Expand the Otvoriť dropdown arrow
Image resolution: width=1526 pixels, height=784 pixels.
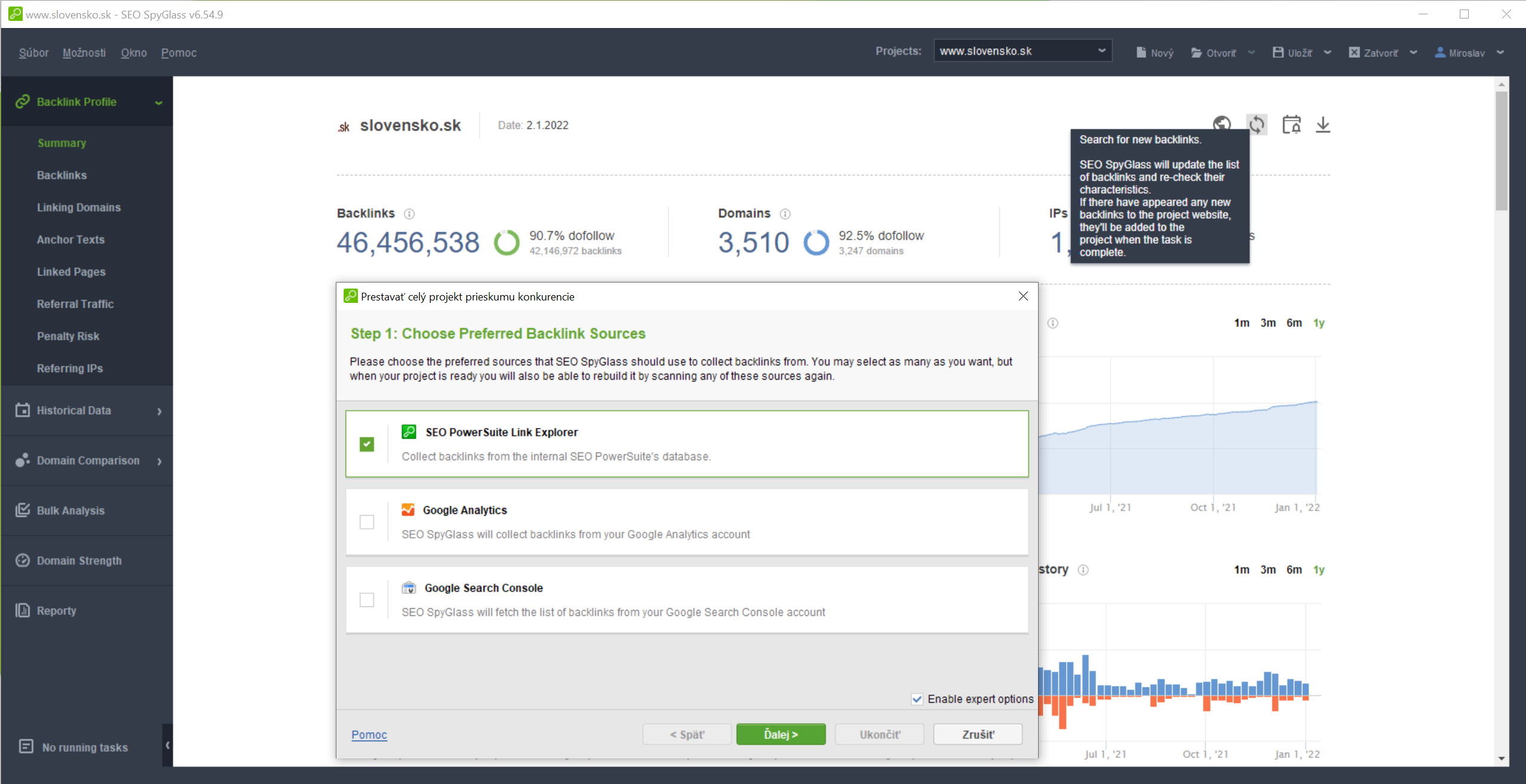[1252, 52]
